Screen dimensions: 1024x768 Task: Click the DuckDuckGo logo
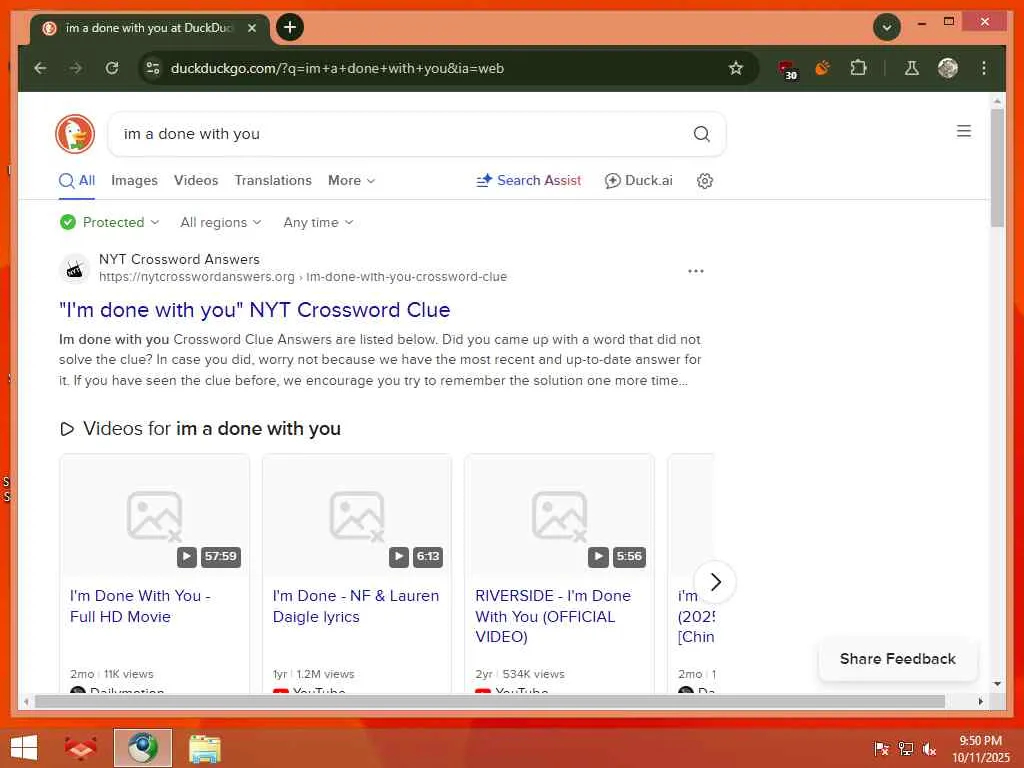click(x=75, y=134)
